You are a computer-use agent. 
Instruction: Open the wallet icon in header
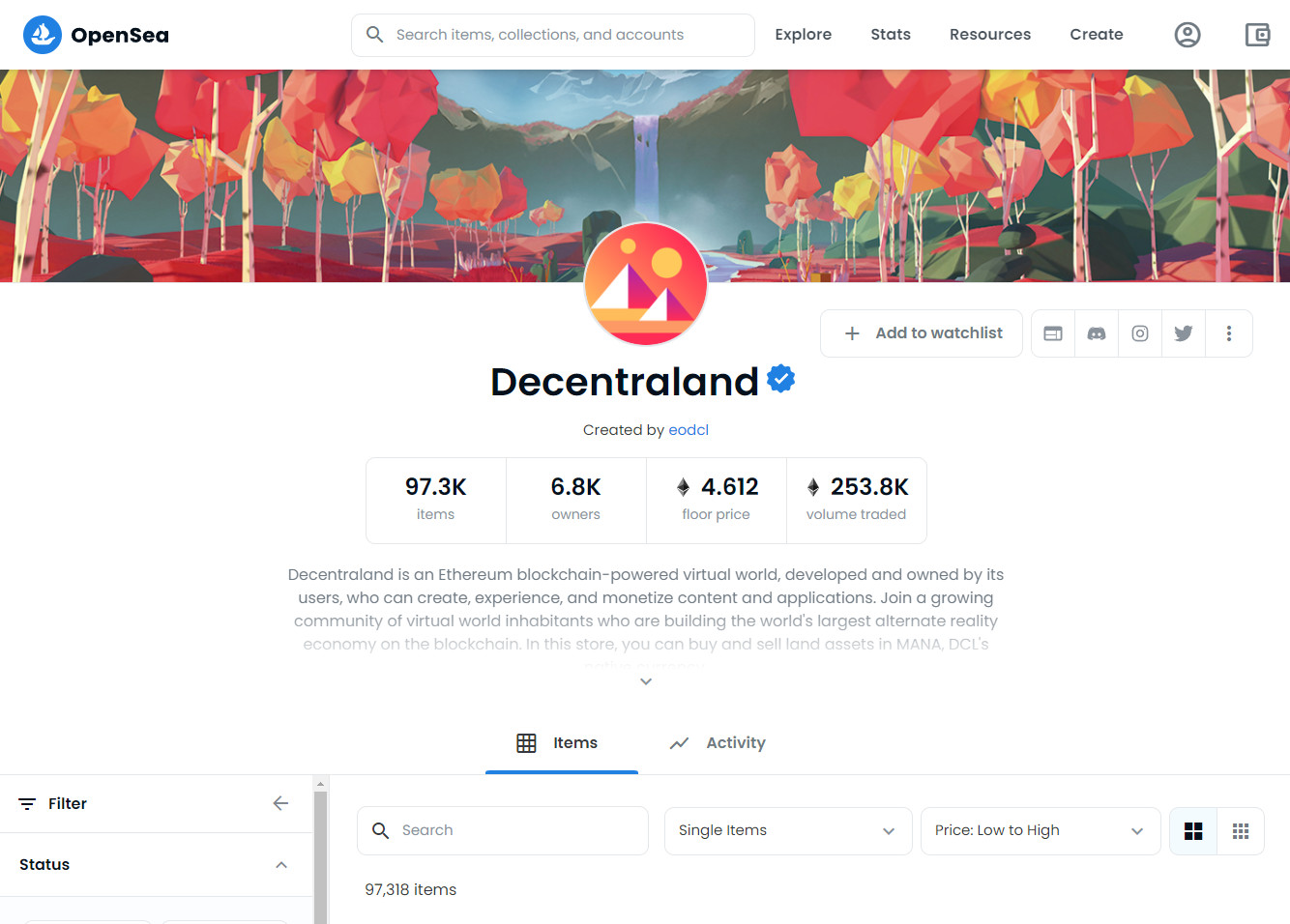tap(1257, 35)
